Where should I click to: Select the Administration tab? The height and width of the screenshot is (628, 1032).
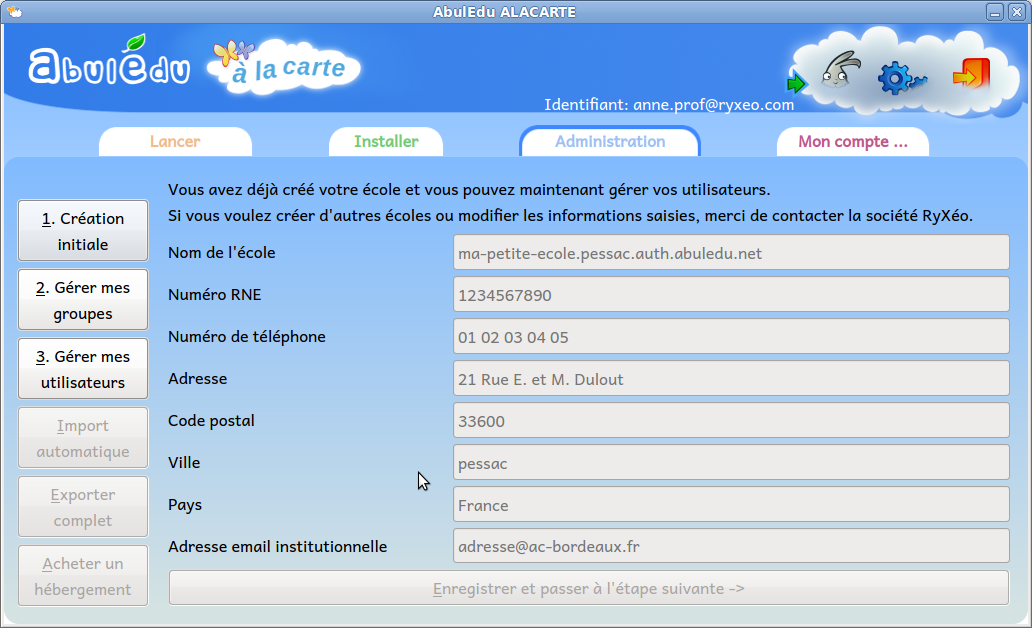(610, 142)
